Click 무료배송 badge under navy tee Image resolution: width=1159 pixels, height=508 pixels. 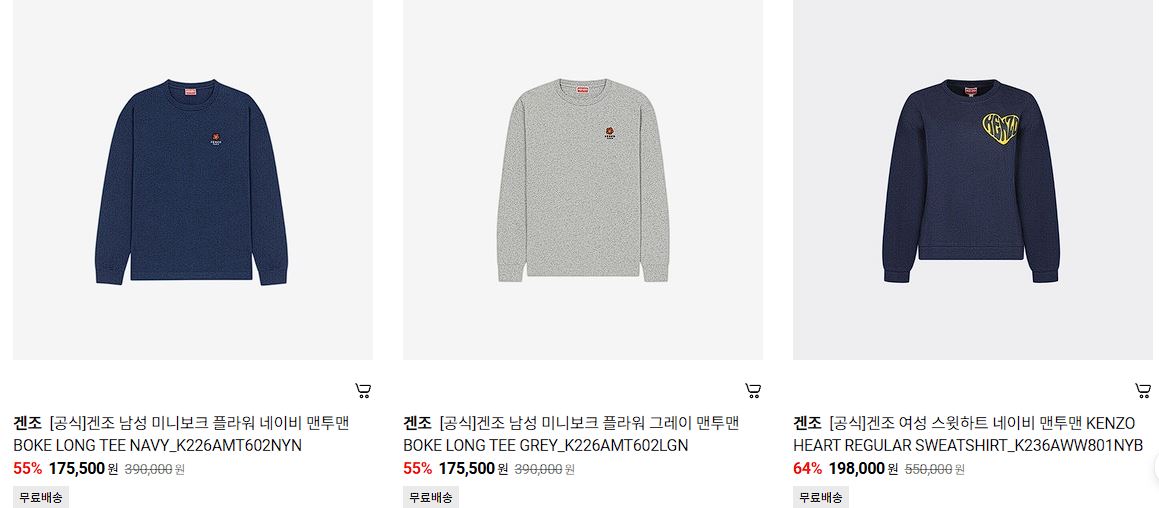tap(41, 498)
